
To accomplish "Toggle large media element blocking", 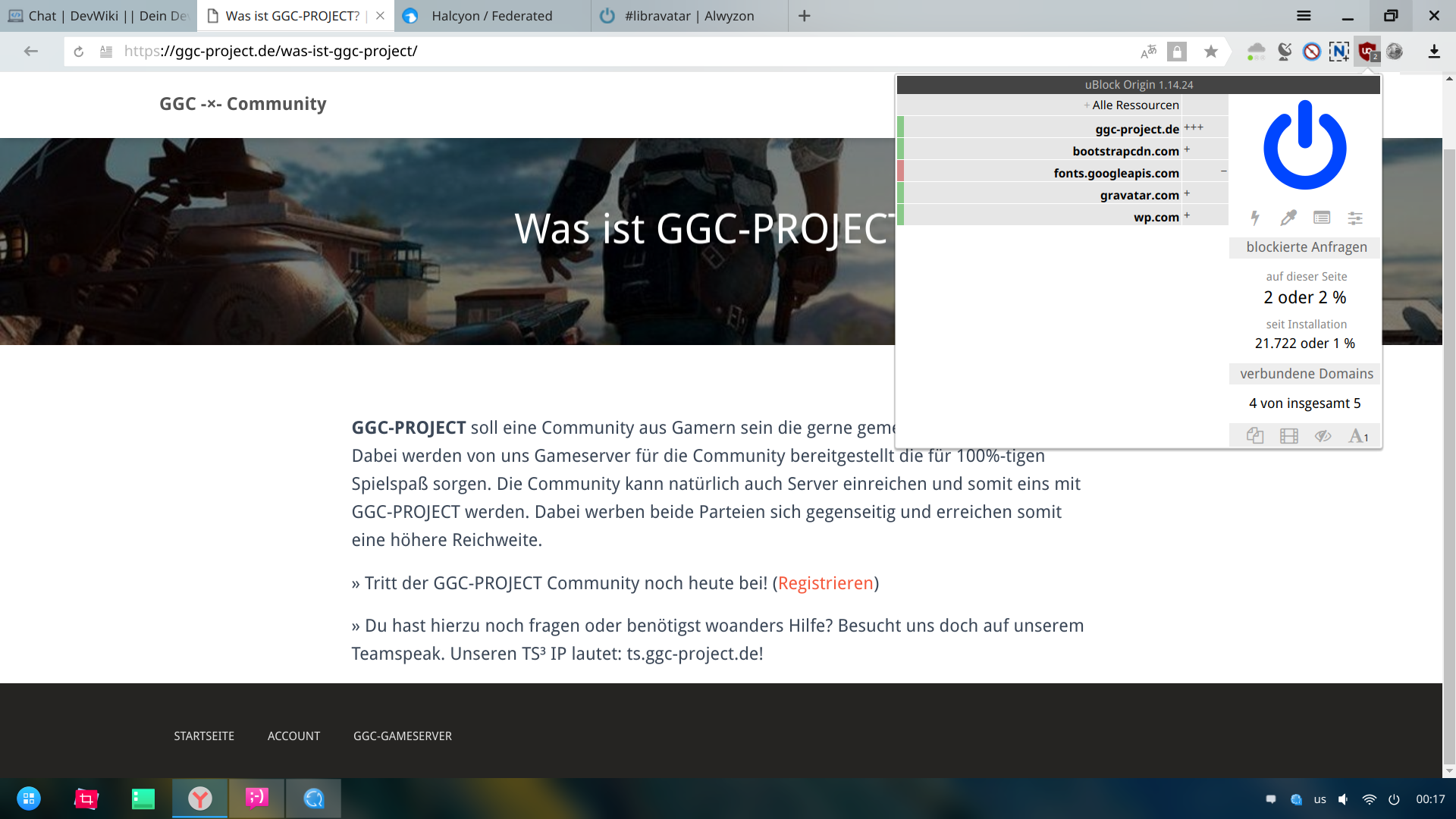I will tap(1289, 436).
